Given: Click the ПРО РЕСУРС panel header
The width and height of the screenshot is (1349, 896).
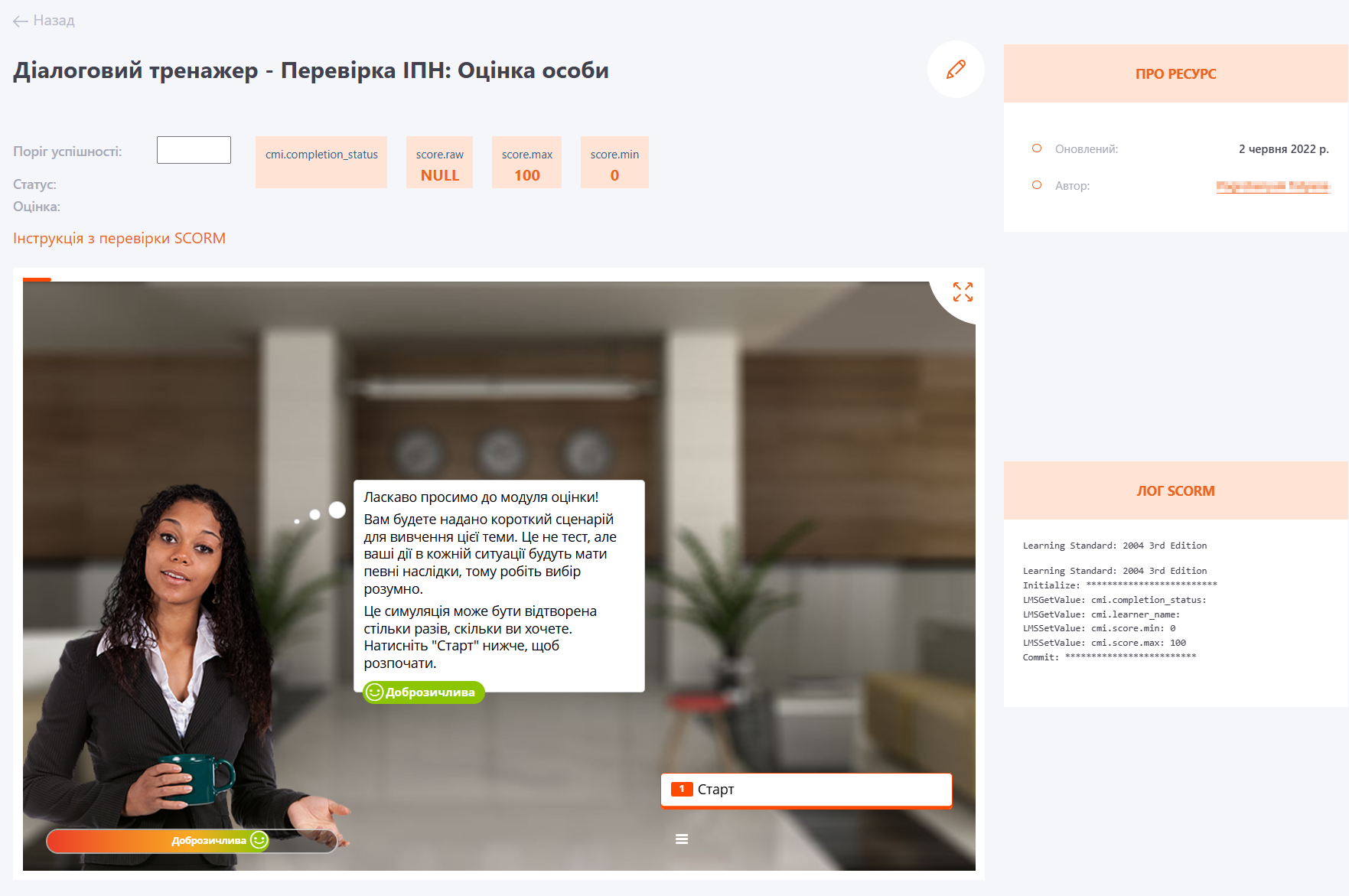Looking at the screenshot, I should pos(1175,74).
